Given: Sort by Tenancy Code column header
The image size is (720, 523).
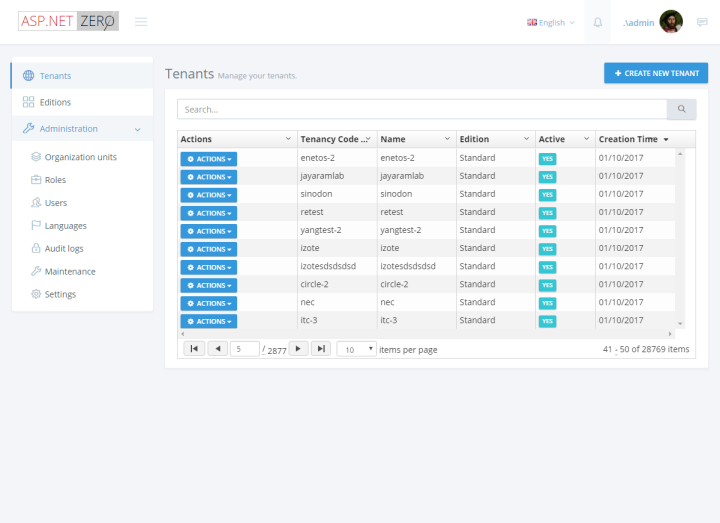Looking at the screenshot, I should (332, 139).
